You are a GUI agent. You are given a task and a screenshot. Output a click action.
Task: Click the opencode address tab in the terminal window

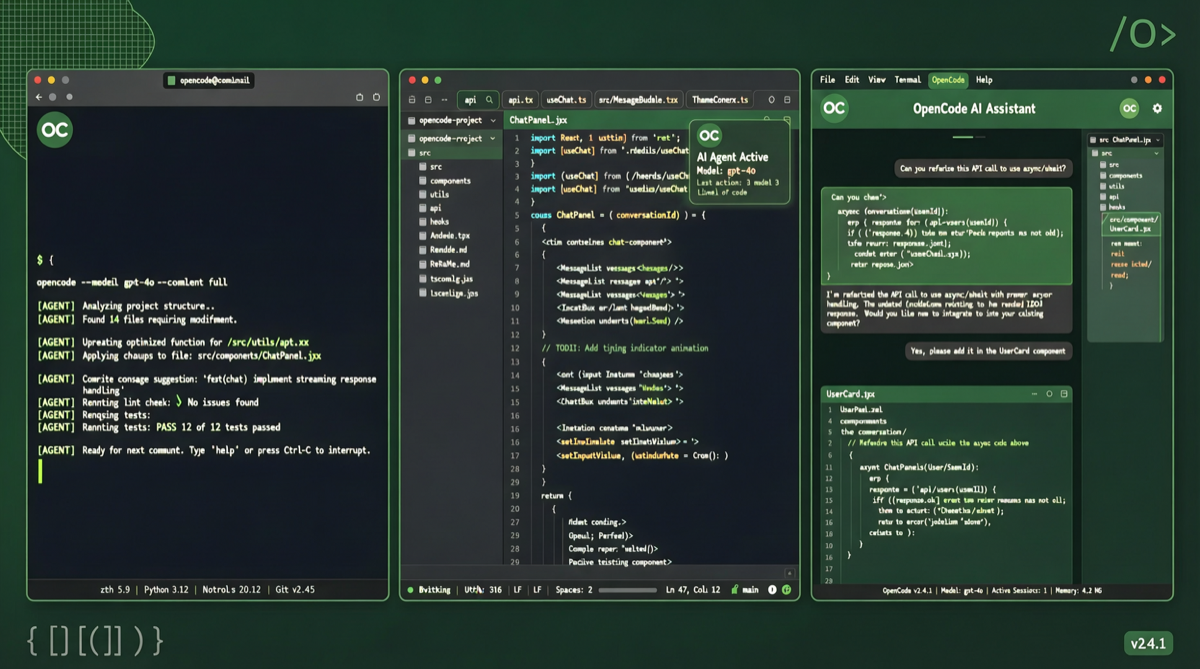tap(207, 80)
